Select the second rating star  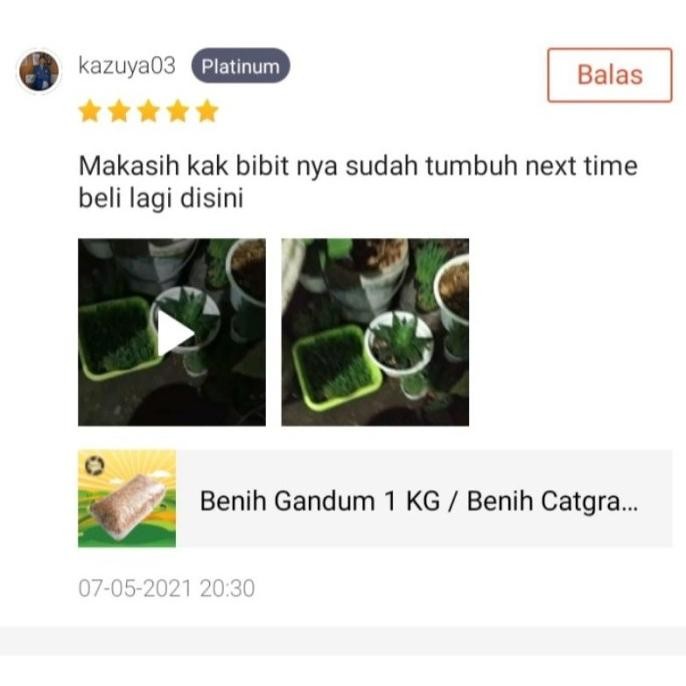pyautogui.click(x=119, y=111)
